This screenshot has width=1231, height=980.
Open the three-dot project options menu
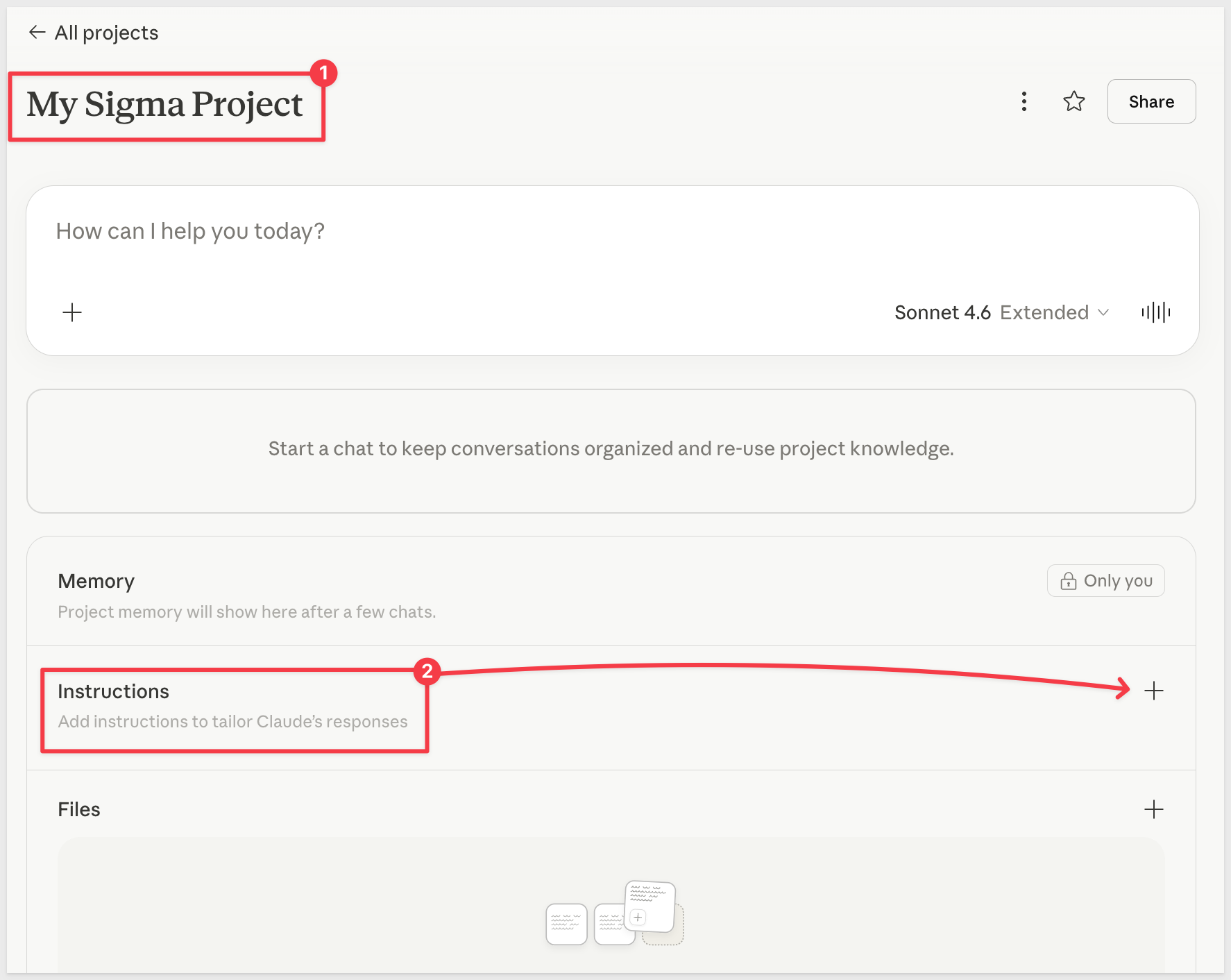point(1024,101)
